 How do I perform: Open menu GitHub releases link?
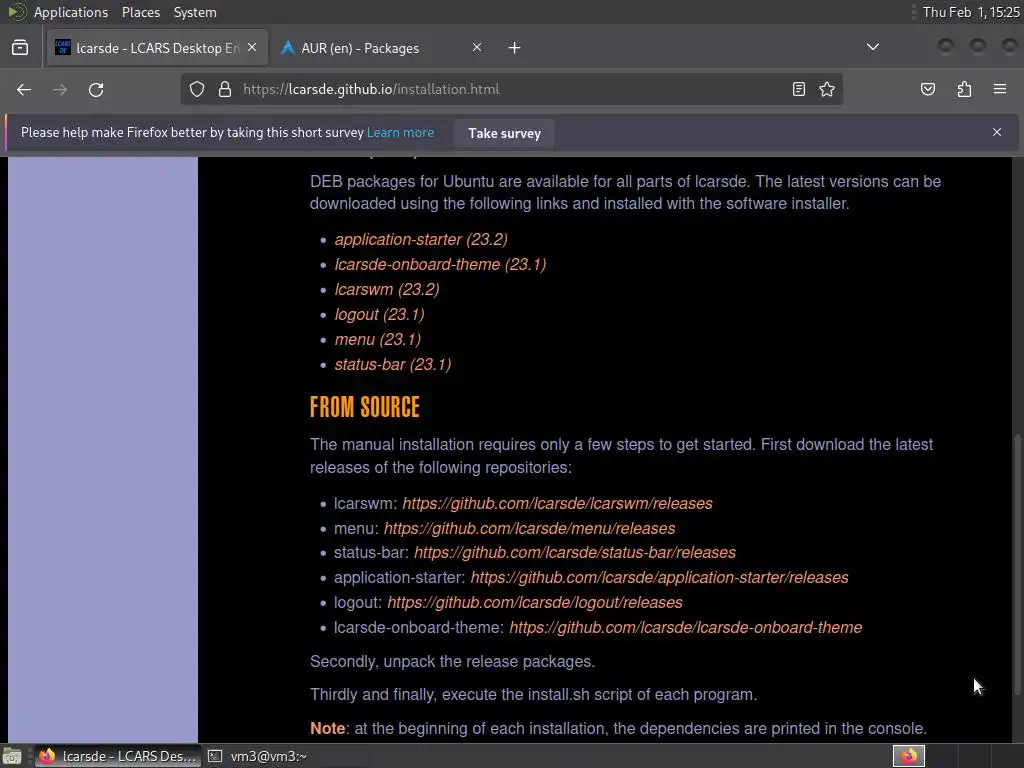530,528
